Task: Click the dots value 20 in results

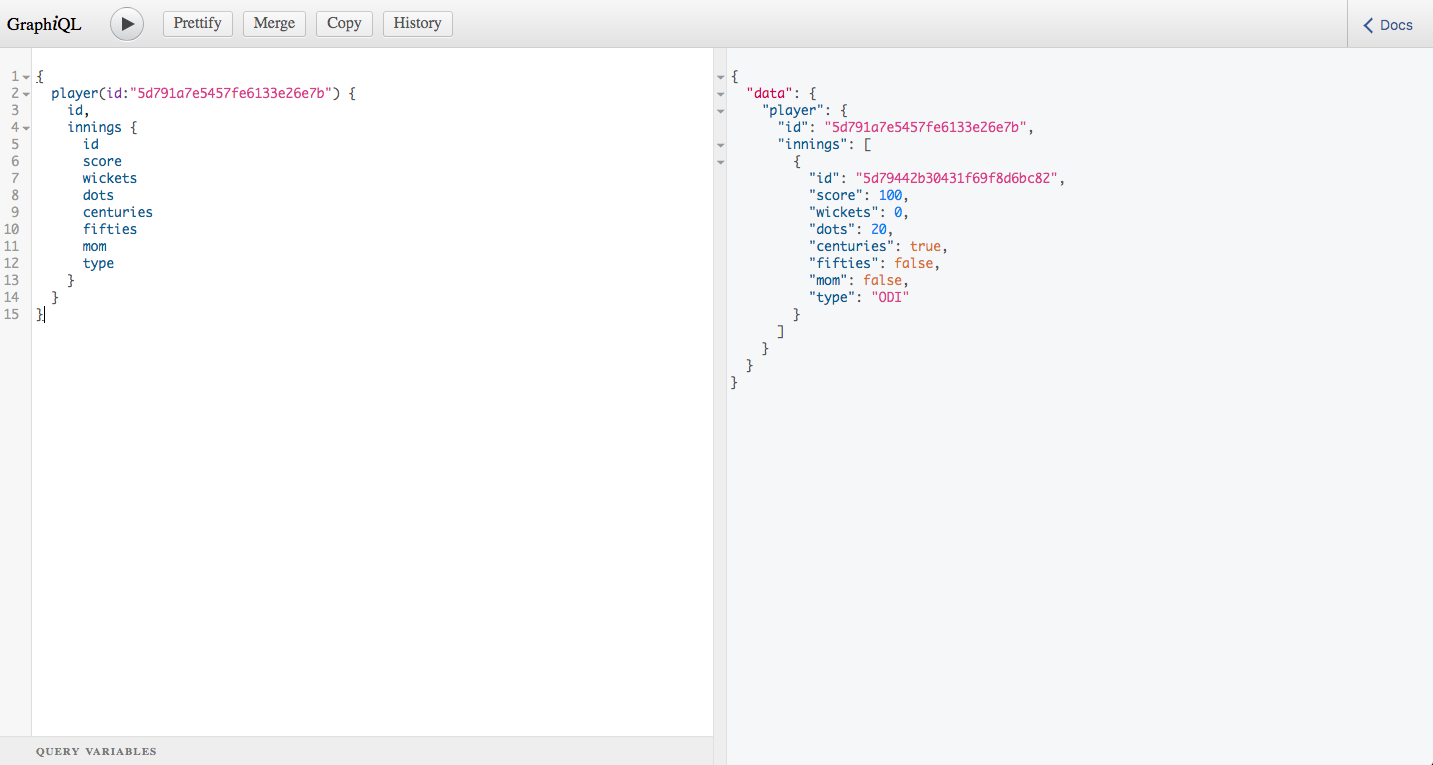Action: click(x=878, y=229)
